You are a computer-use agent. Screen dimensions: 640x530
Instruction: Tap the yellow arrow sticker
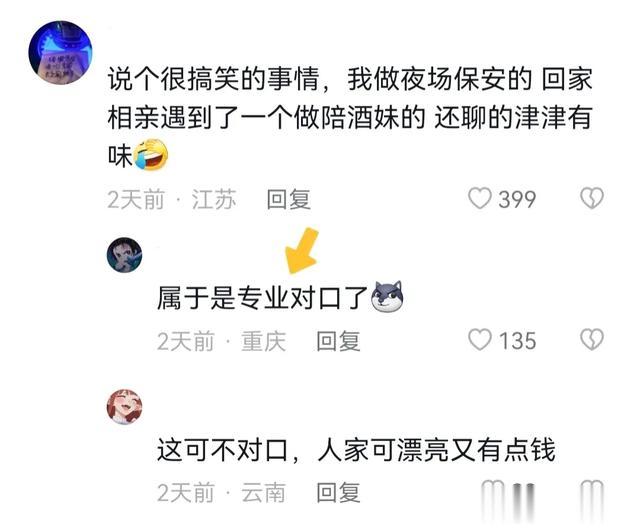tap(302, 250)
